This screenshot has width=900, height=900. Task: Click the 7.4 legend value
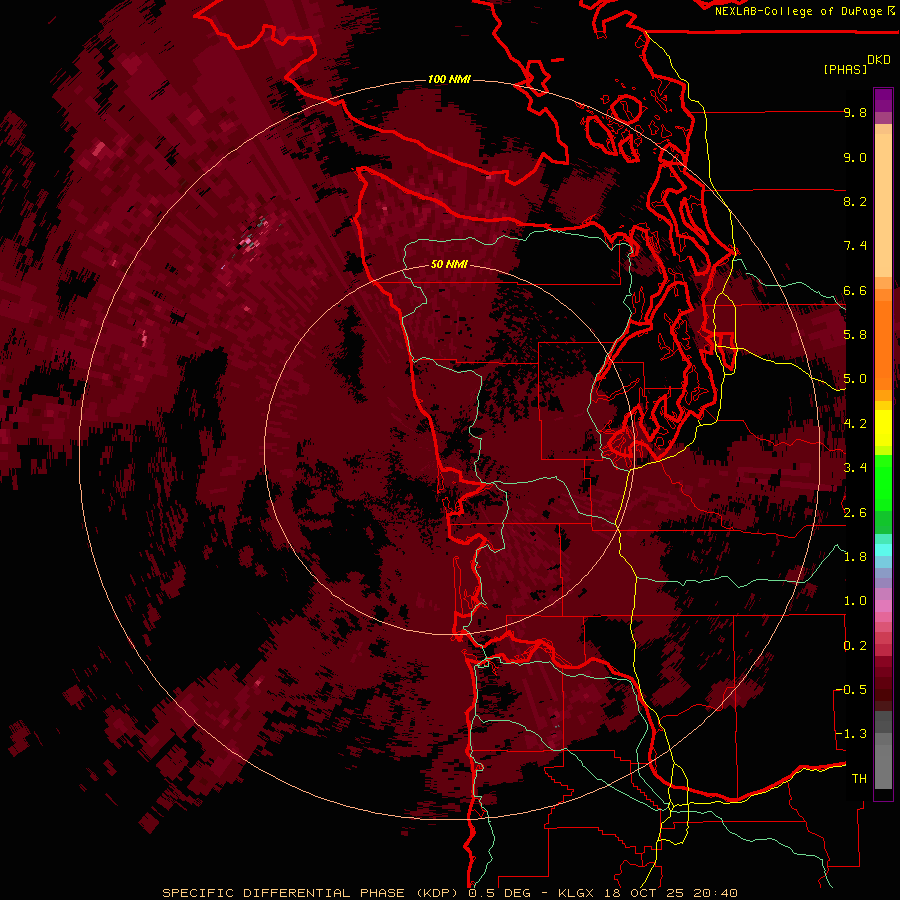[x=855, y=246]
